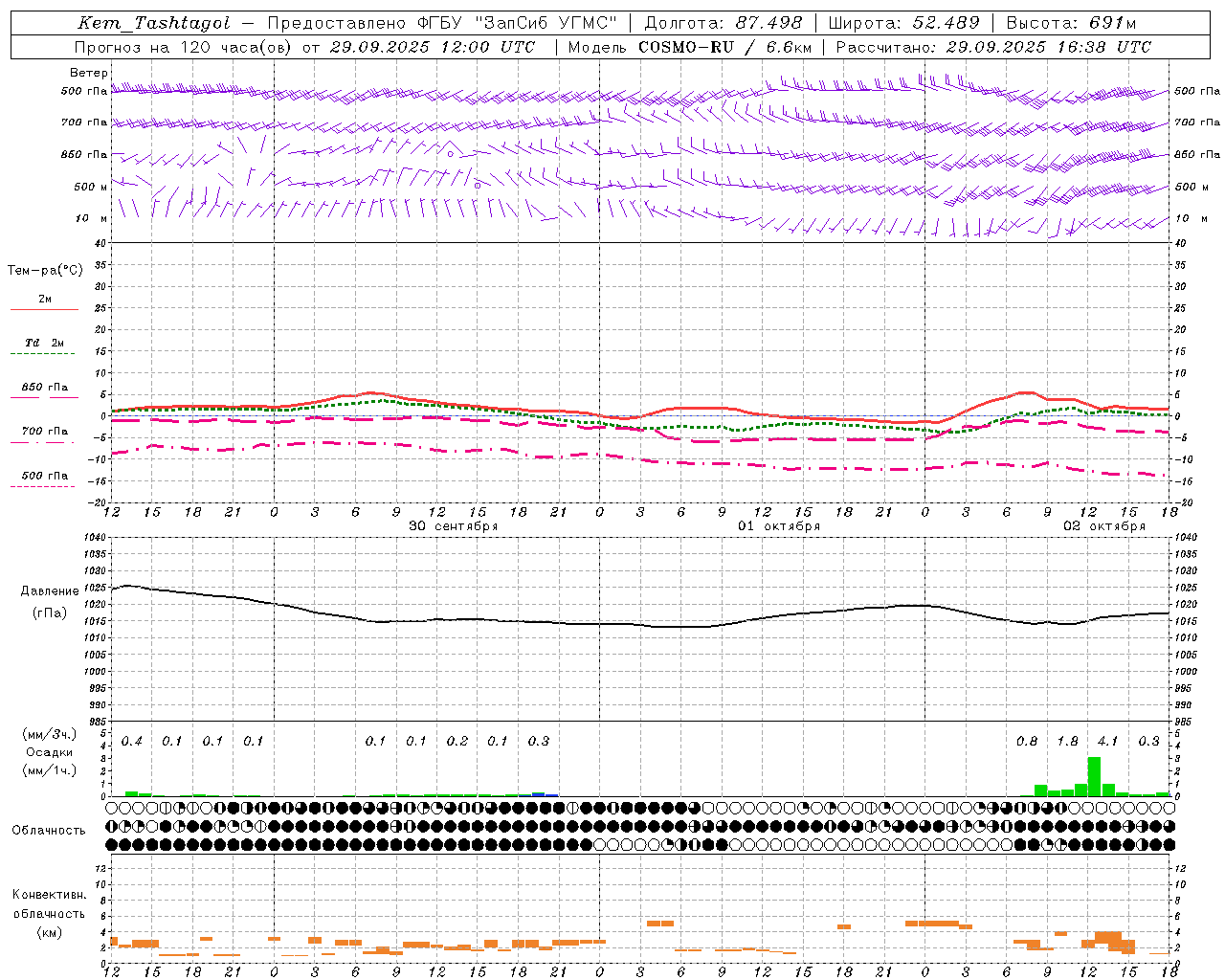Click the Облачность cloud cover label
Viewport: 1225px width, 980px height.
[x=49, y=830]
